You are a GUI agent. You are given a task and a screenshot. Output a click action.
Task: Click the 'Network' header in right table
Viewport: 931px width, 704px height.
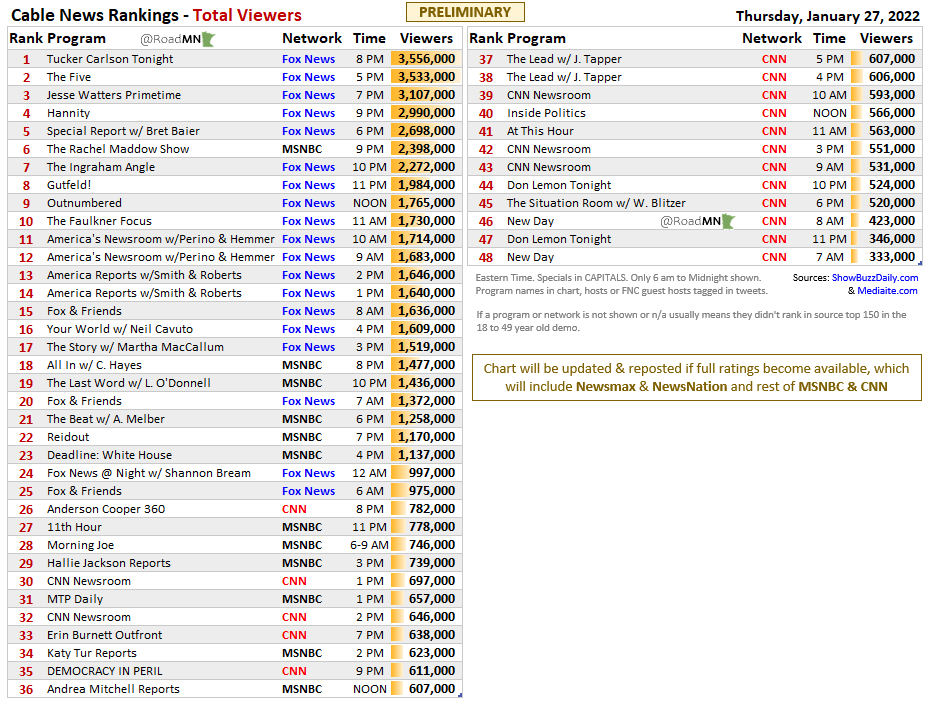[x=772, y=39]
